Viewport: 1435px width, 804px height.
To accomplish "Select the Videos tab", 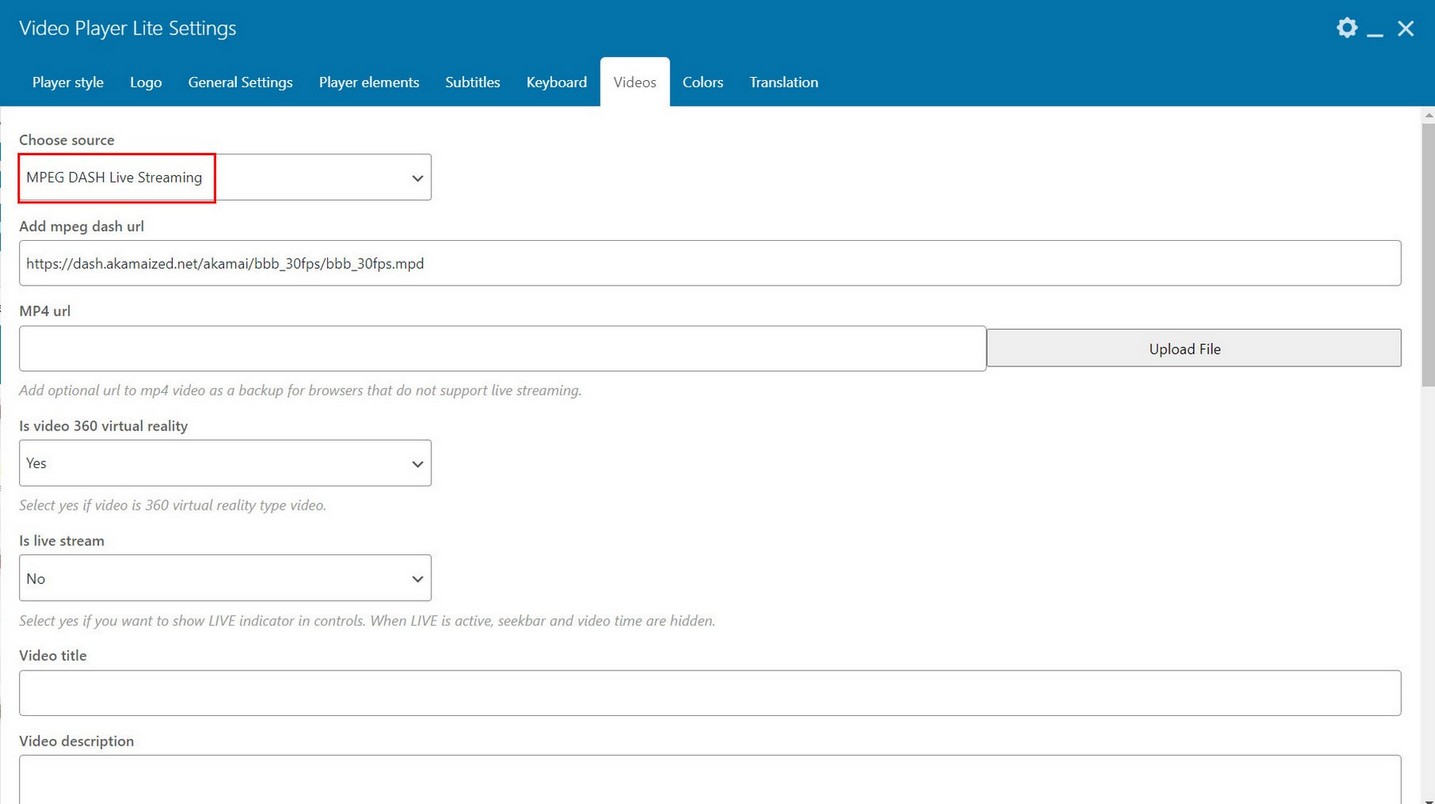I will coord(635,82).
